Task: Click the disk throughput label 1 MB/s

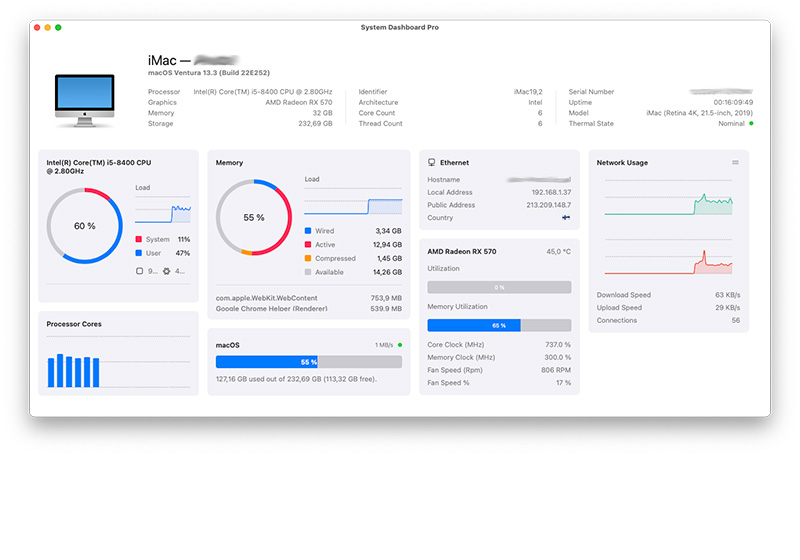Action: (x=384, y=345)
